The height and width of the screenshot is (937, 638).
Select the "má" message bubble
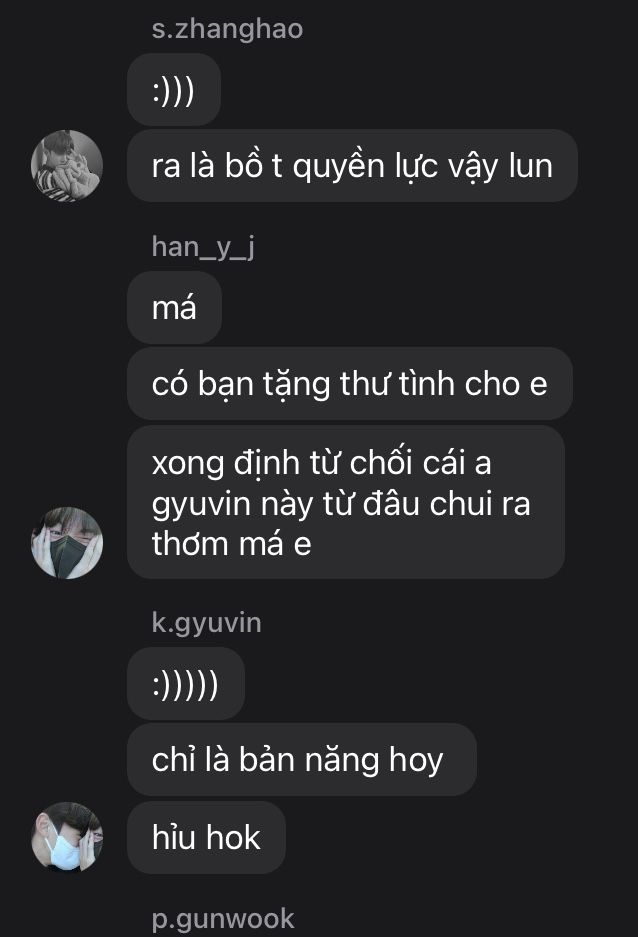(x=174, y=307)
